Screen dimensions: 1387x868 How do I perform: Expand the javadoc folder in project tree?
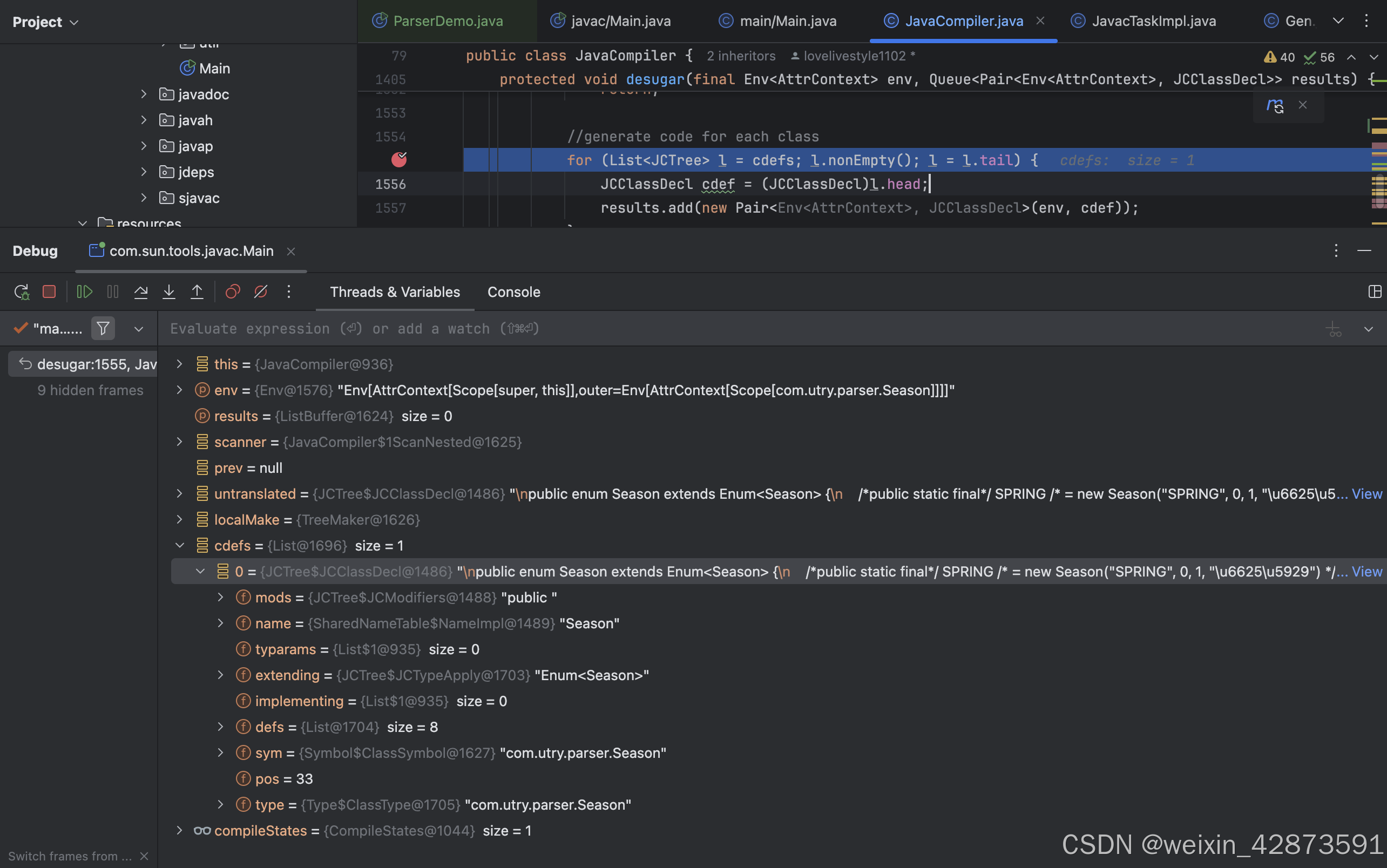tap(144, 94)
